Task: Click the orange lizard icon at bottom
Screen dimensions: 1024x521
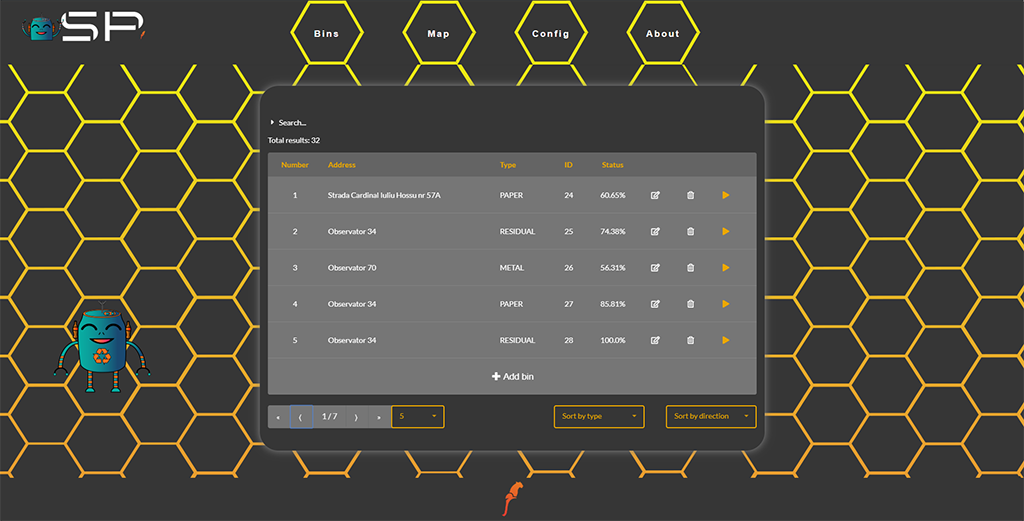Action: click(513, 497)
